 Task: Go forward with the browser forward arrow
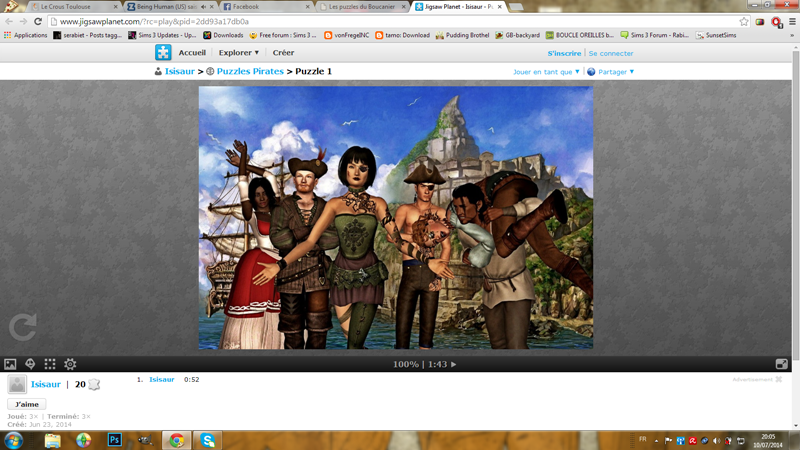[x=23, y=21]
